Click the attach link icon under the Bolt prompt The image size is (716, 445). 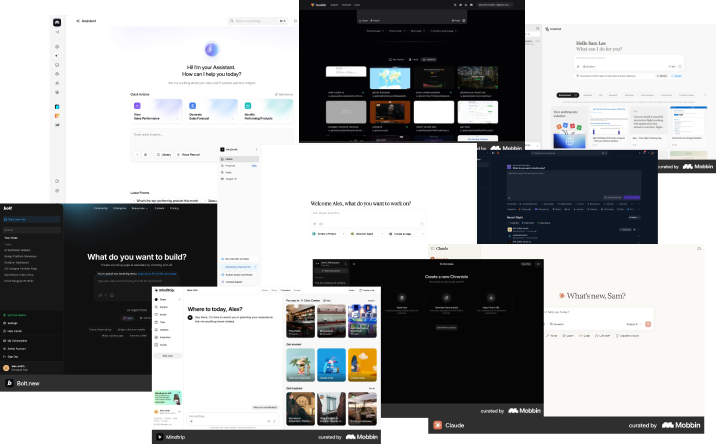click(x=100, y=295)
